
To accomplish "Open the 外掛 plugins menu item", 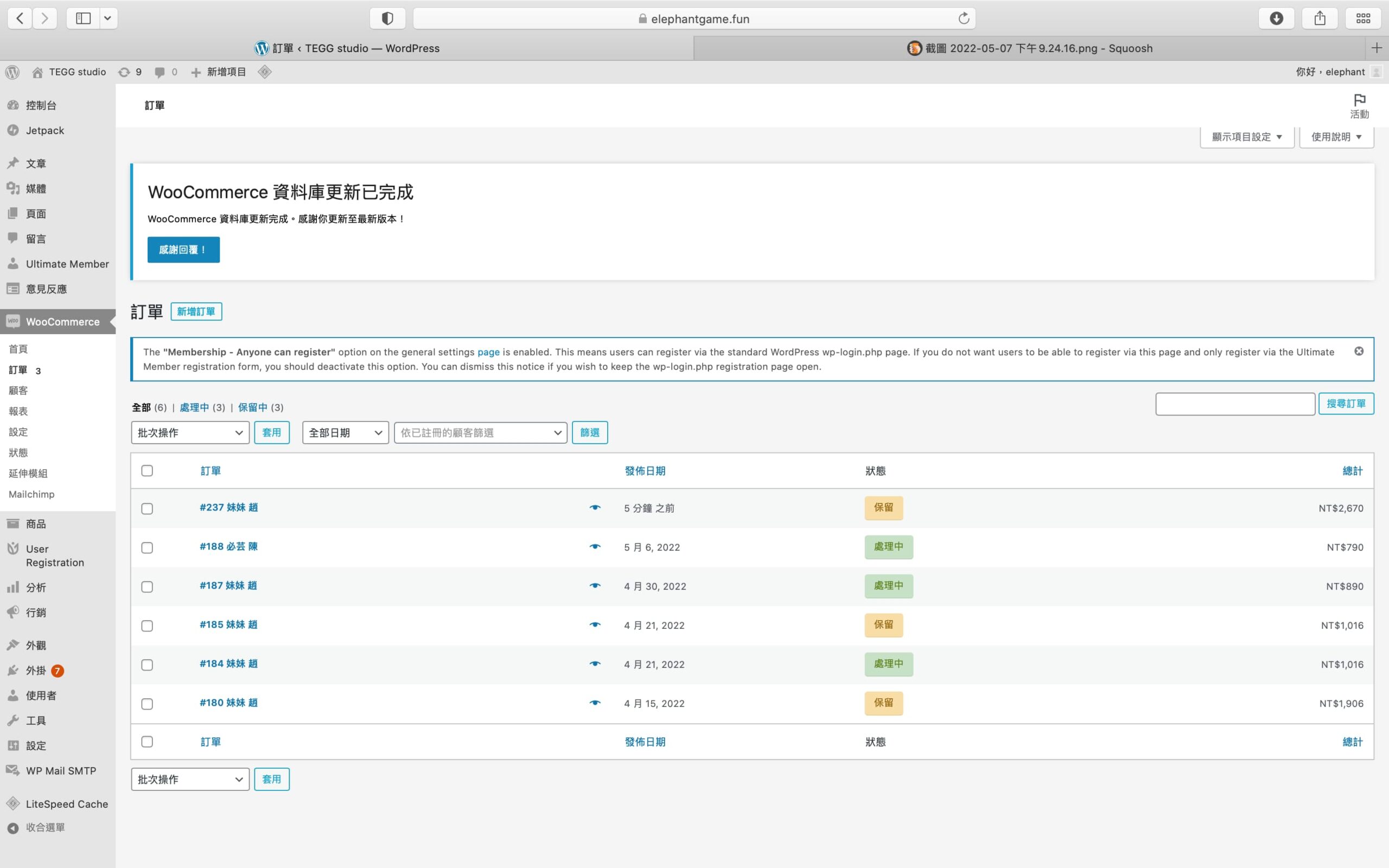I will click(36, 671).
